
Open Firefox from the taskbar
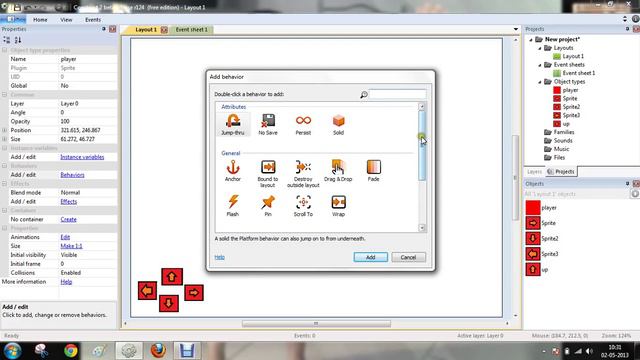click(x=158, y=351)
